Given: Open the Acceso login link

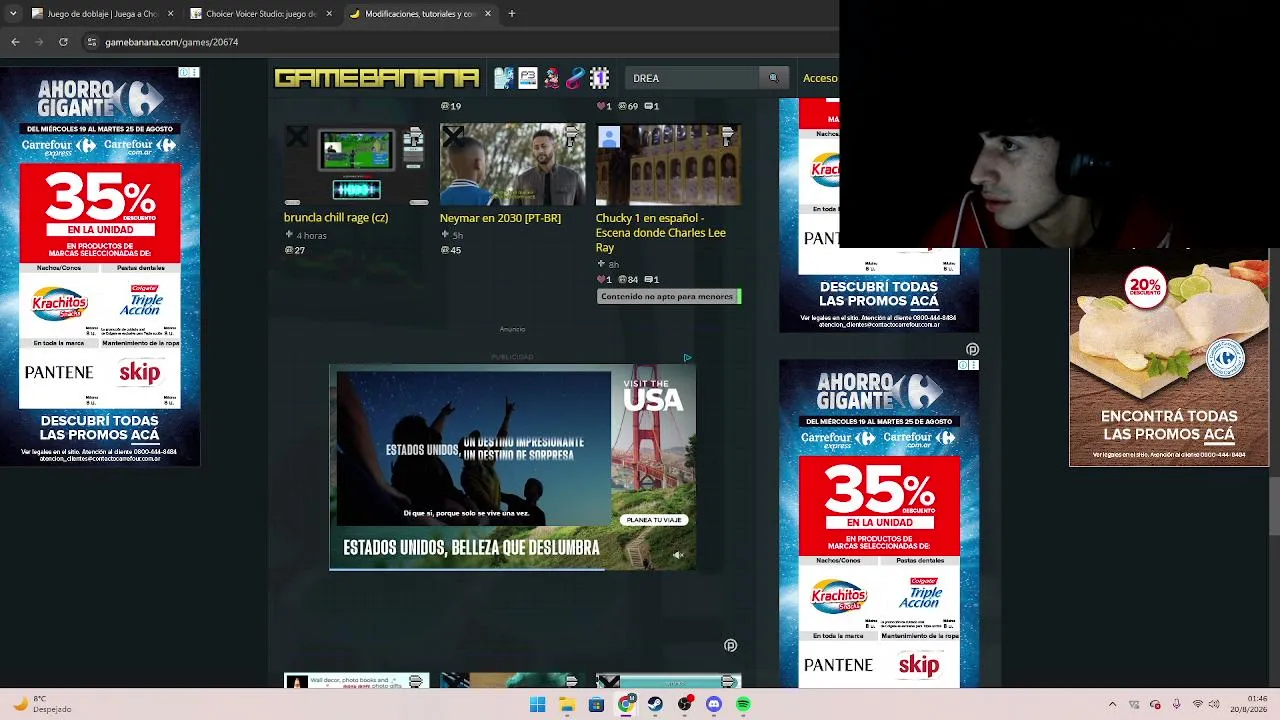Looking at the screenshot, I should 820,78.
